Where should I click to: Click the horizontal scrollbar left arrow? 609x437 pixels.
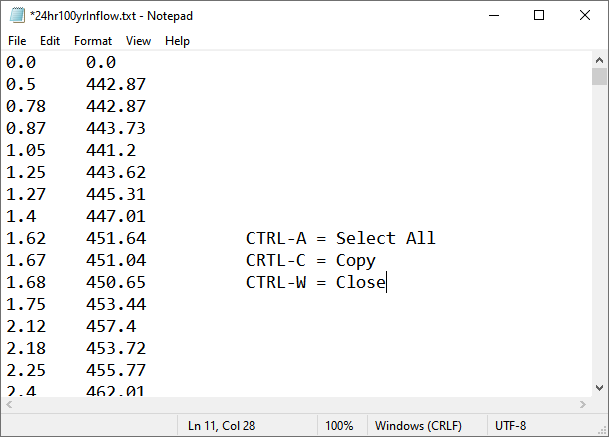[x=9, y=405]
